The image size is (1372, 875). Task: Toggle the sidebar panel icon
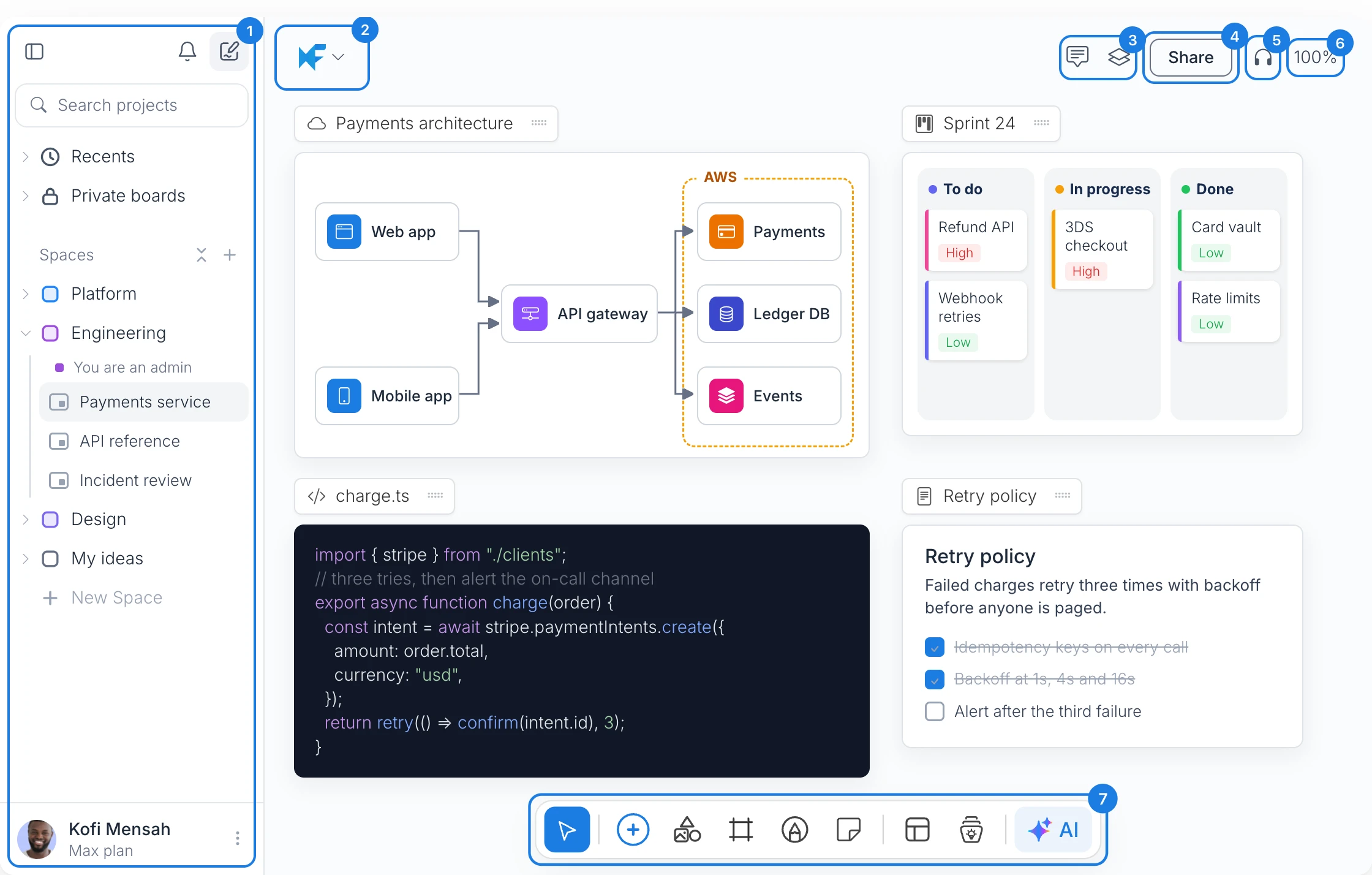pos(34,51)
